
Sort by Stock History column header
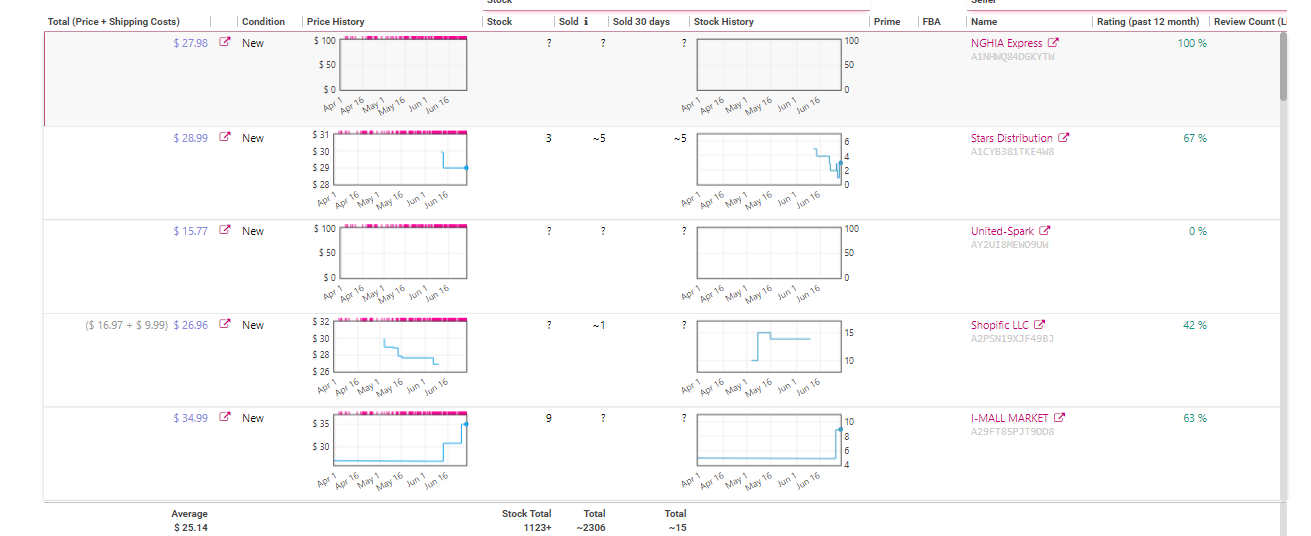[724, 21]
